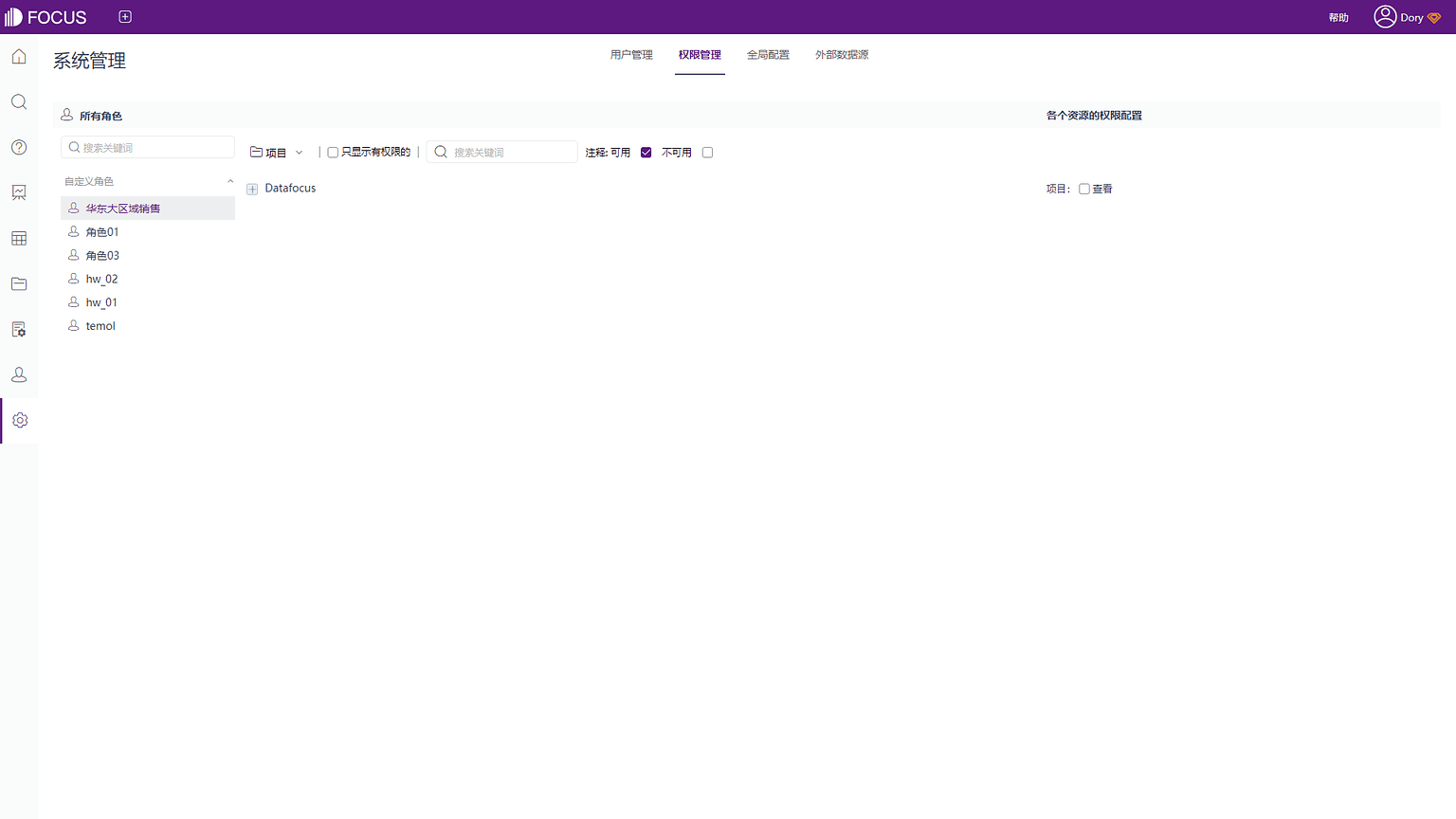The image size is (1456, 819).
Task: Select role 华东大区域销售
Action: point(148,208)
